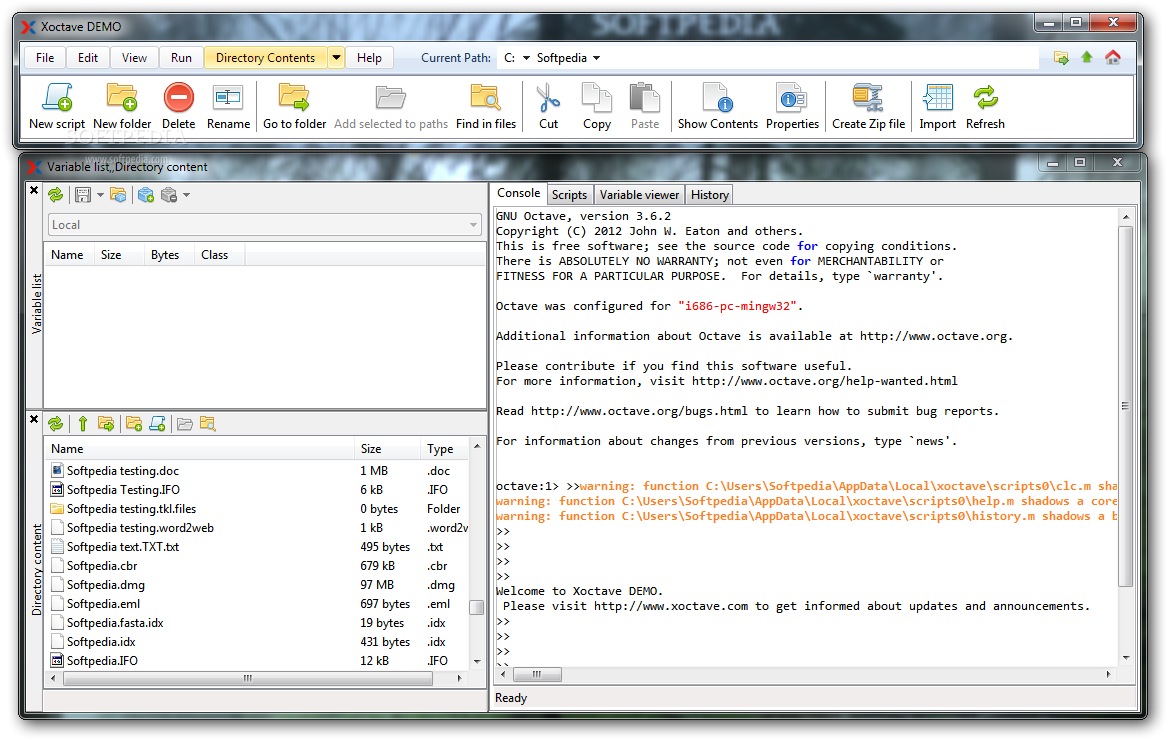
Task: Click the directory list scroll-down arrow
Action: [477, 661]
